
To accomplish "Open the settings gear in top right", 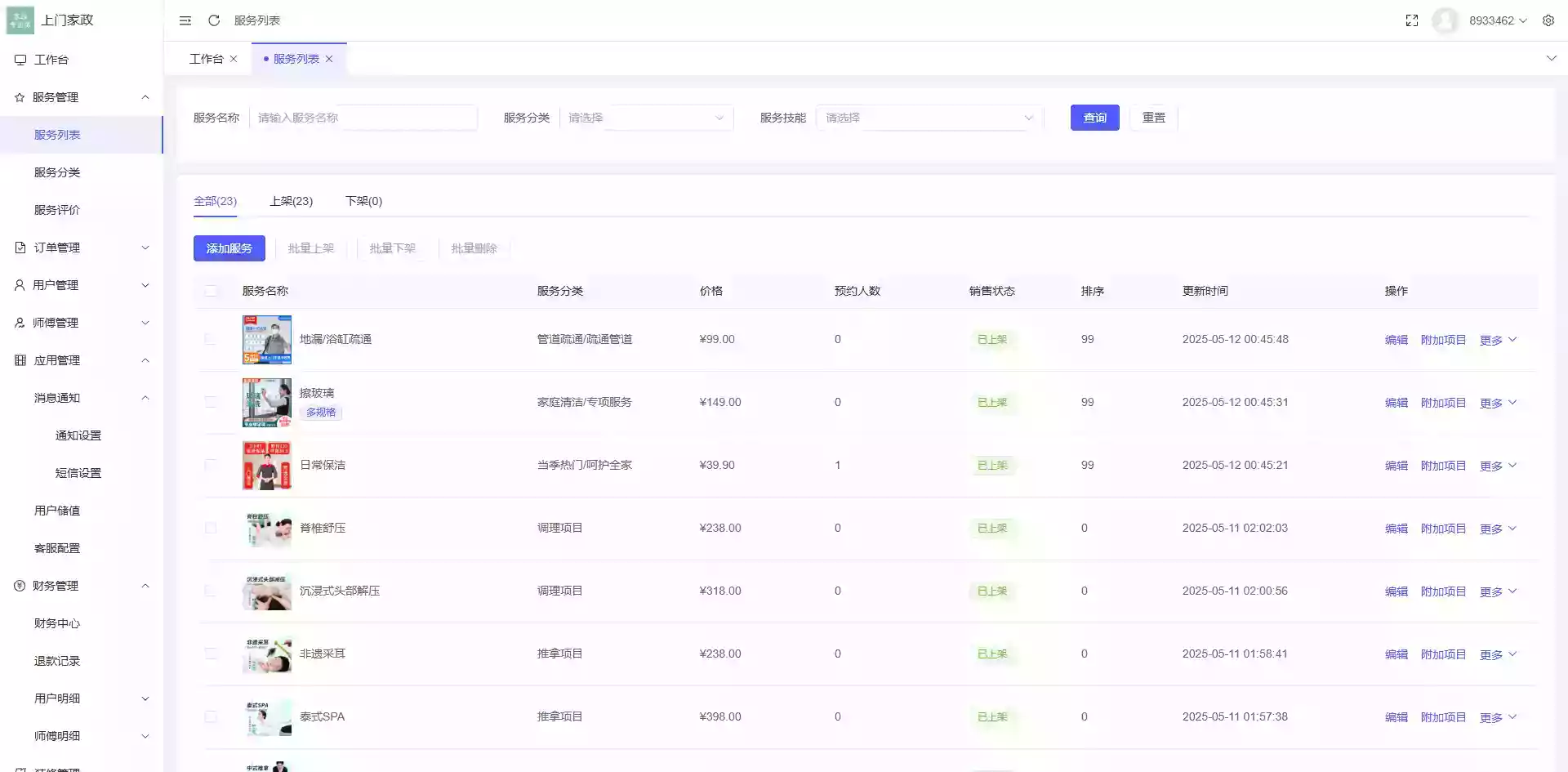I will (x=1548, y=20).
